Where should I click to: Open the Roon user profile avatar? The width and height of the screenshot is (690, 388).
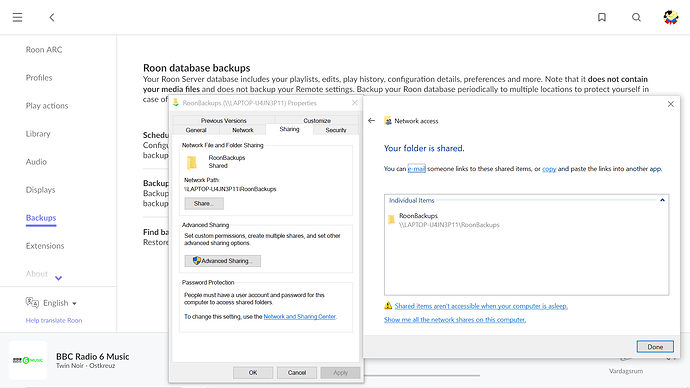(x=671, y=17)
